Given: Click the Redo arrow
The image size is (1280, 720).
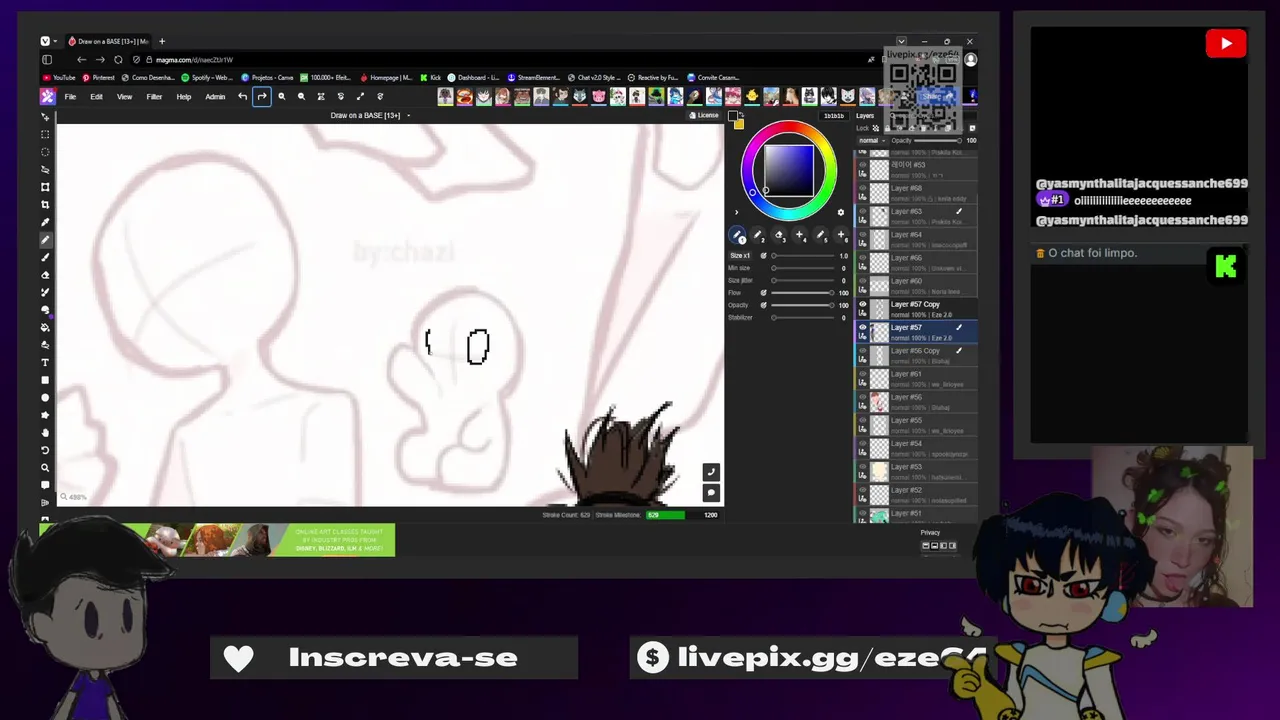Looking at the screenshot, I should (x=262, y=97).
